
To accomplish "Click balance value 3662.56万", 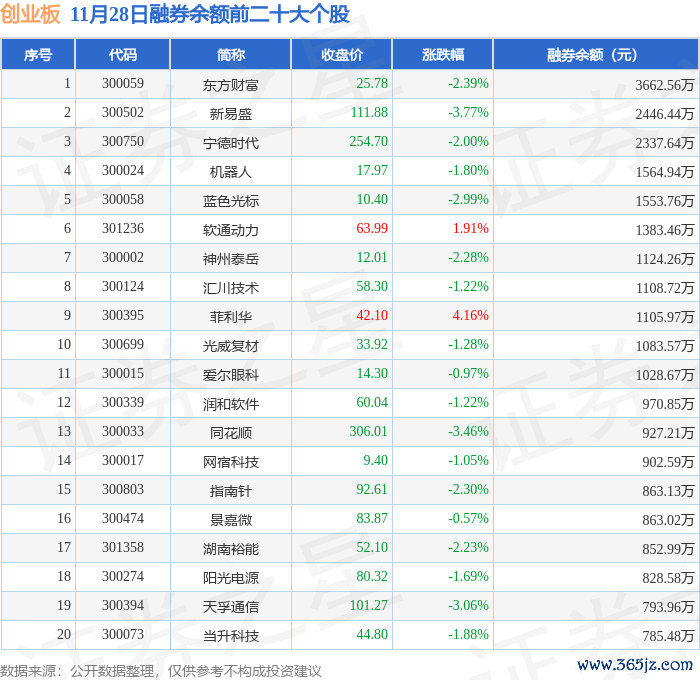I will (664, 85).
